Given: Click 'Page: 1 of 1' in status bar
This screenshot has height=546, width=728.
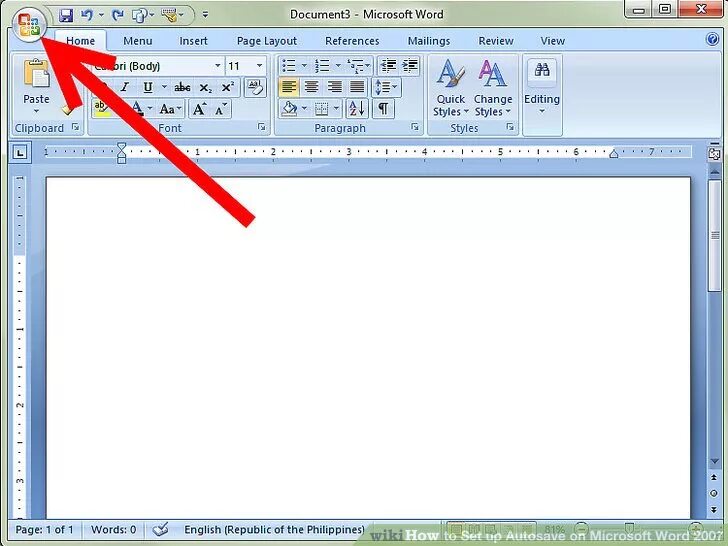Looking at the screenshot, I should pyautogui.click(x=44, y=529).
